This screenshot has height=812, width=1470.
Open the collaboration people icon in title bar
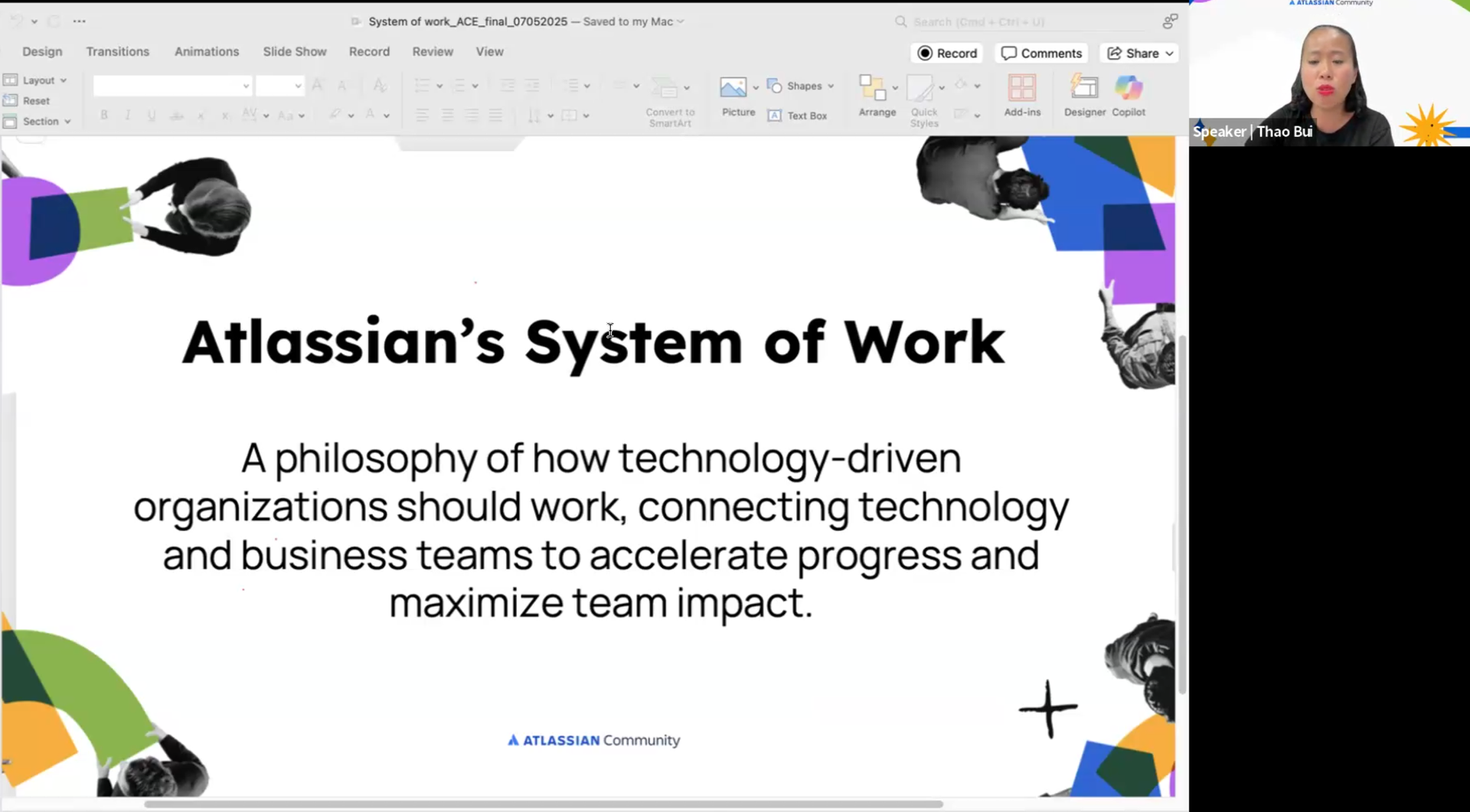(1170, 21)
